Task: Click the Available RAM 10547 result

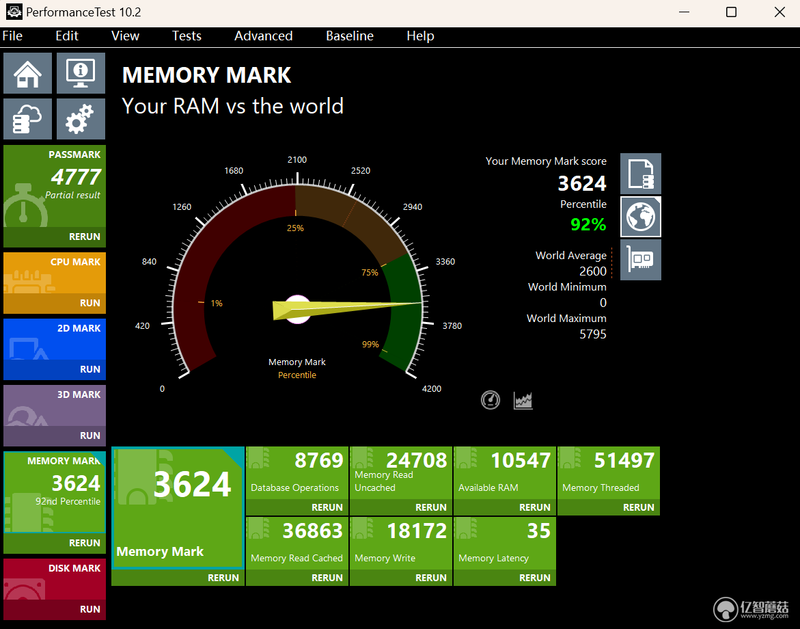Action: (505, 473)
